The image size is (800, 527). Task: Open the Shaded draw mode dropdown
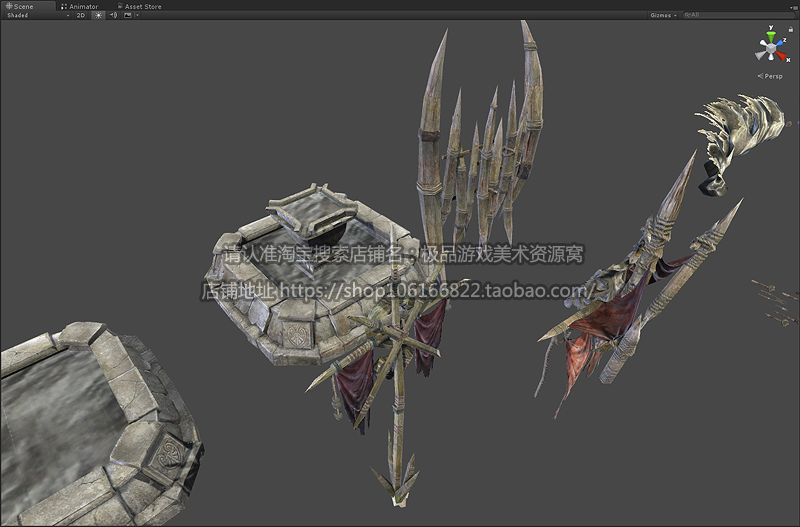coord(37,15)
